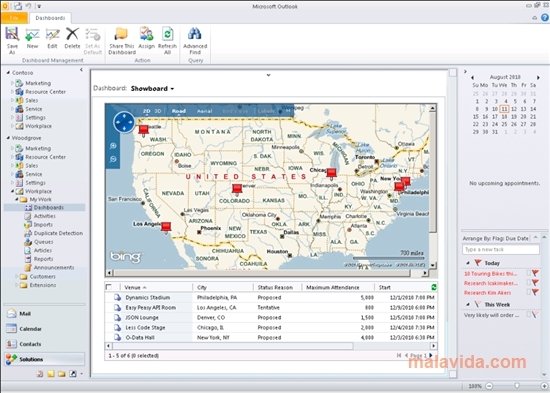
Task: Check the completion box for 10 Touring Bikes task
Action: 529,273
